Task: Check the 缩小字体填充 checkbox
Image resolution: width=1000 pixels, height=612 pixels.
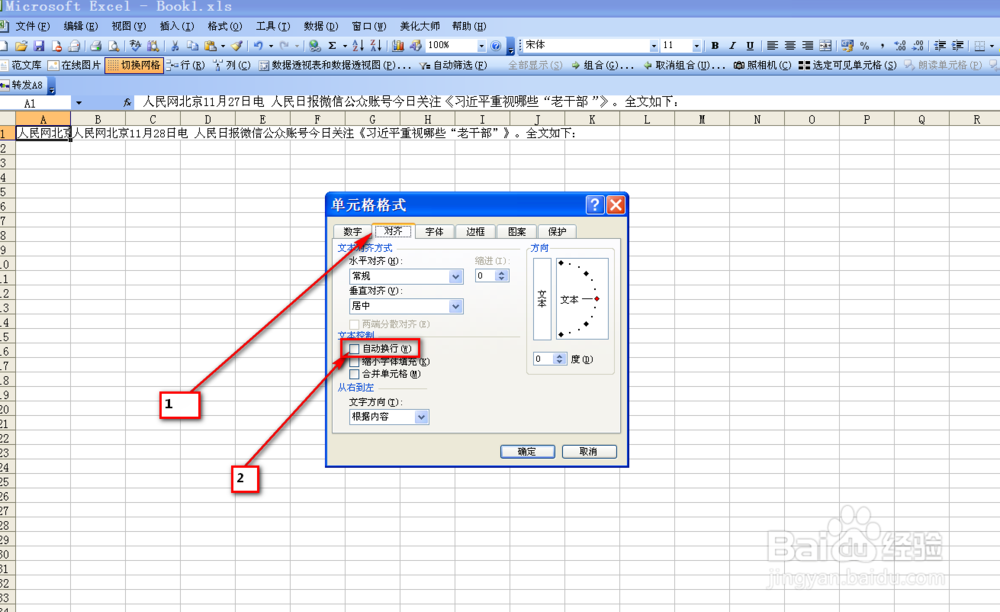Action: (354, 361)
